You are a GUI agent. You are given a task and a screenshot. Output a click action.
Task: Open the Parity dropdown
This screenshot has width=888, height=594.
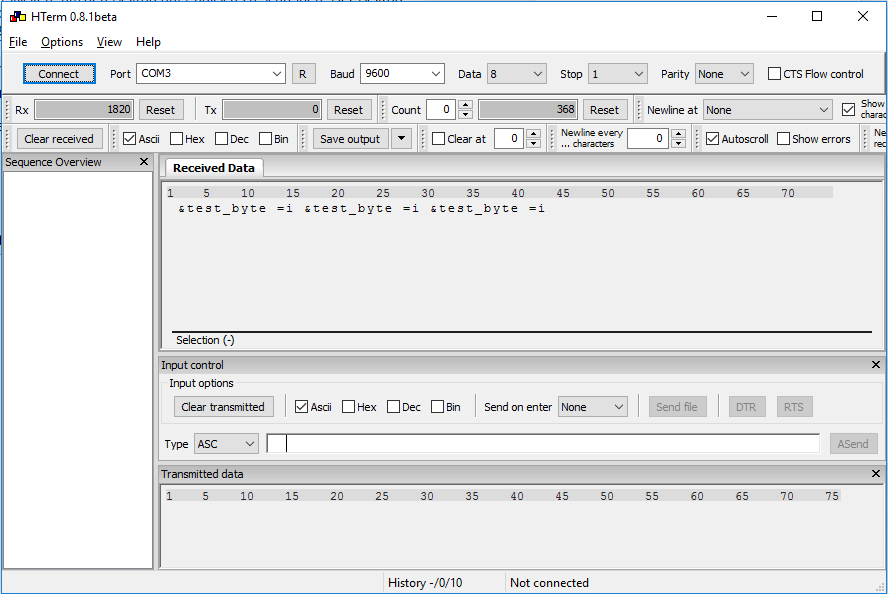724,74
